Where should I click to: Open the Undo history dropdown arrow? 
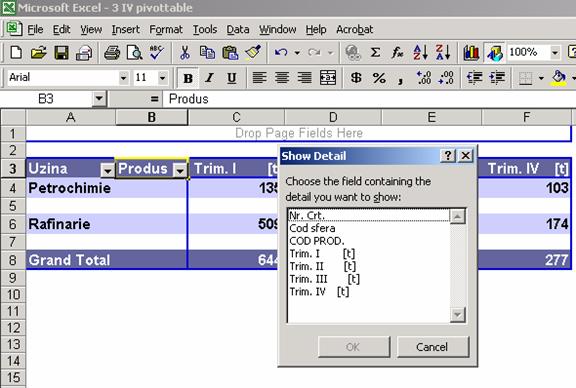pos(297,53)
